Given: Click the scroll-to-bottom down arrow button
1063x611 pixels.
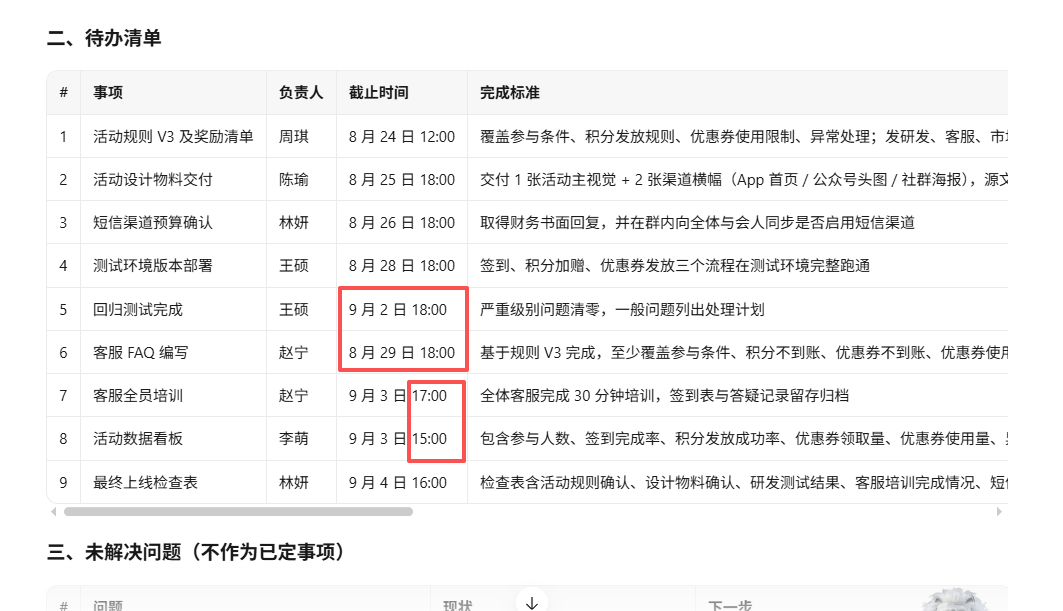Looking at the screenshot, I should 532,602.
